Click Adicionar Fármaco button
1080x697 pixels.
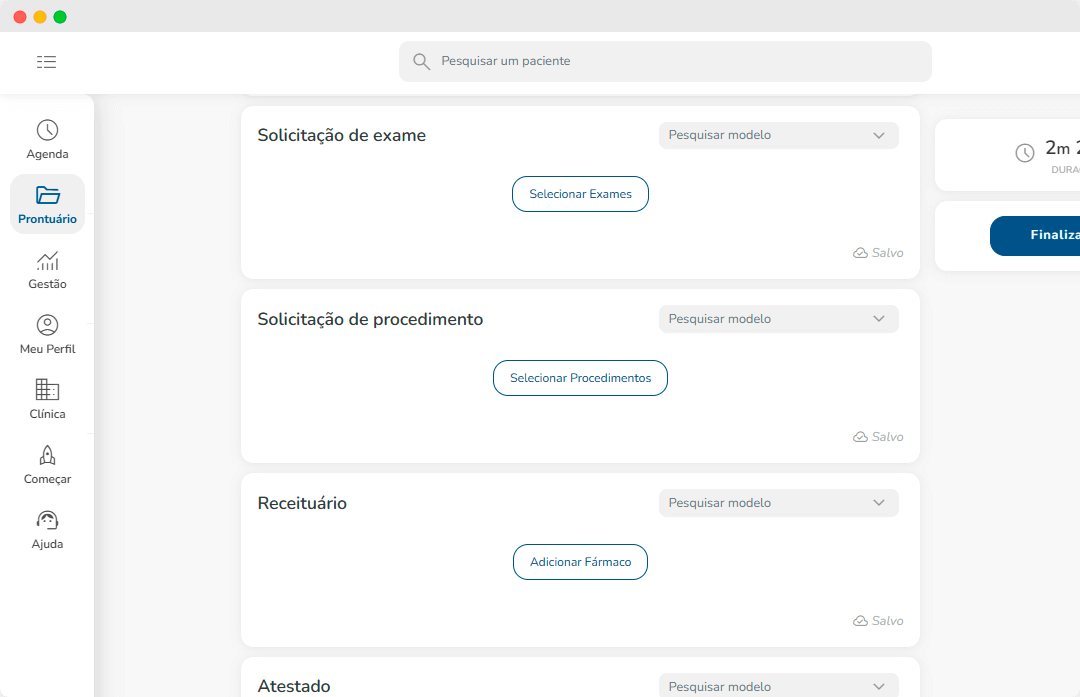(x=580, y=562)
